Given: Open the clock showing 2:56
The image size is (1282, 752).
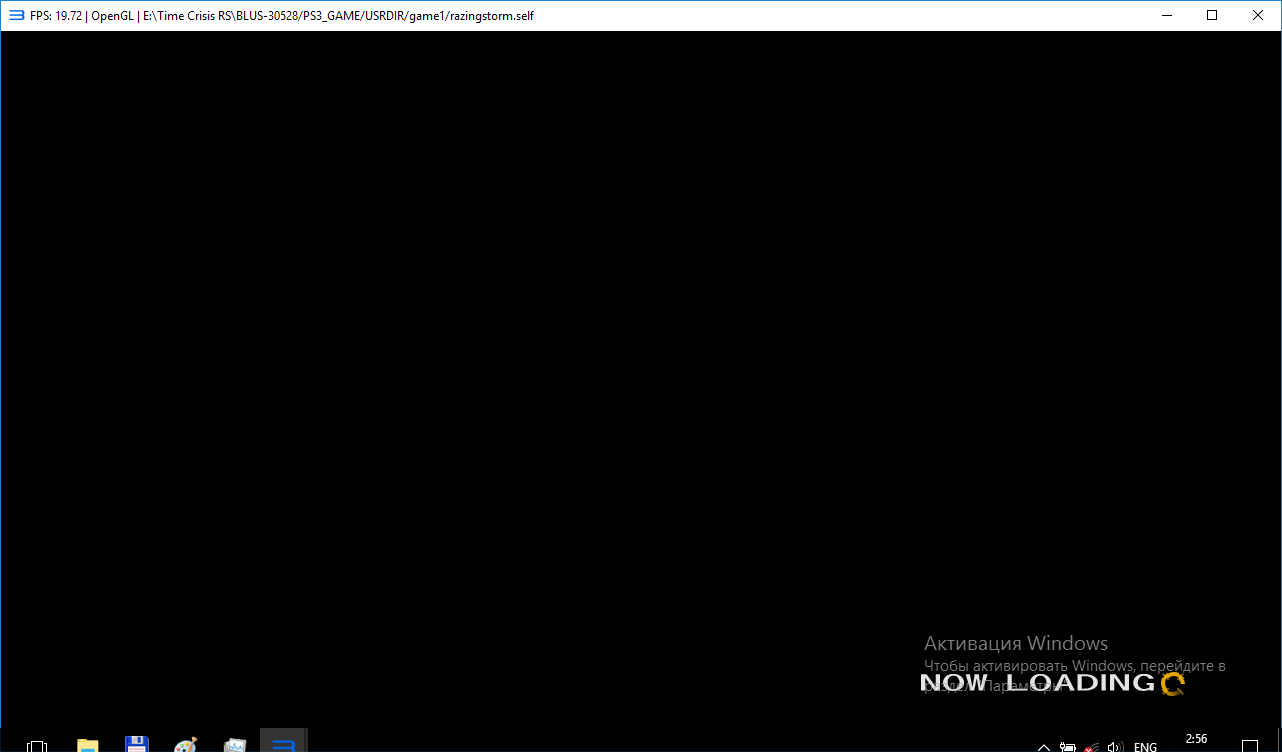Looking at the screenshot, I should point(1196,740).
